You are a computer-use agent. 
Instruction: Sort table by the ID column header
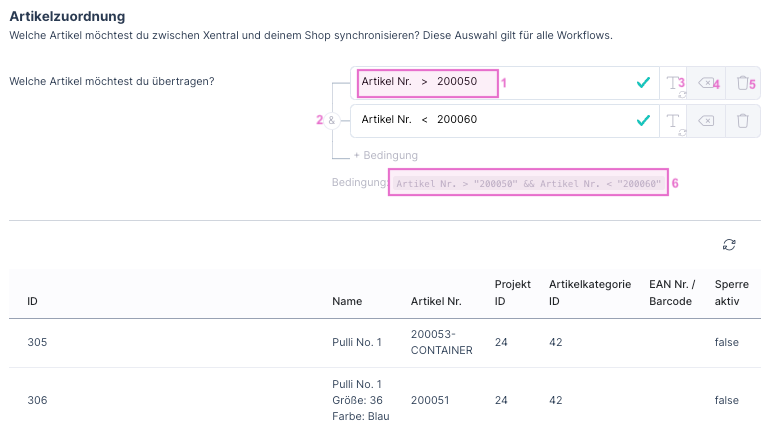coord(33,301)
